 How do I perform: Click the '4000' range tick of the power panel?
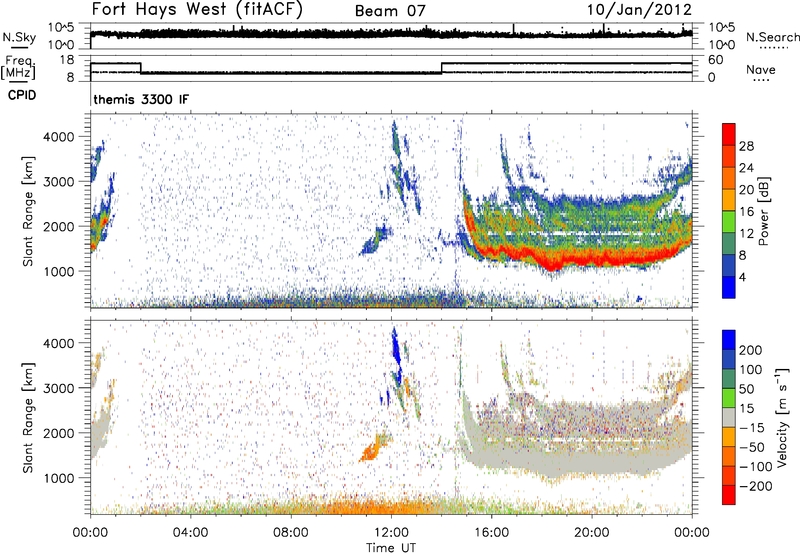click(59, 136)
